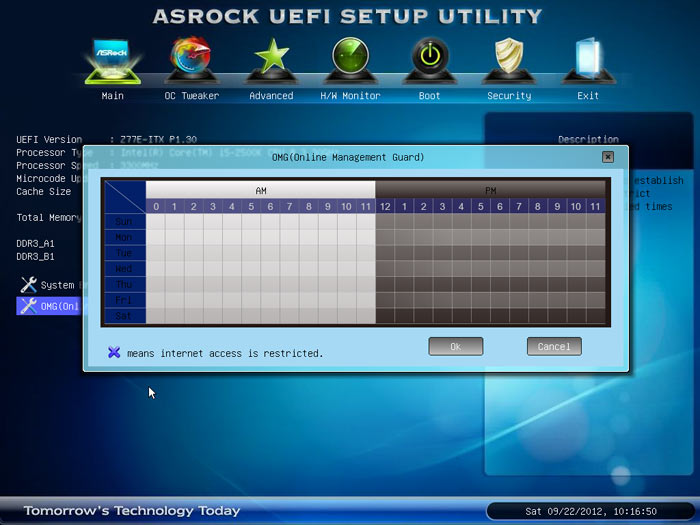Open the Main section laptop icon
The height and width of the screenshot is (525, 700).
point(112,60)
